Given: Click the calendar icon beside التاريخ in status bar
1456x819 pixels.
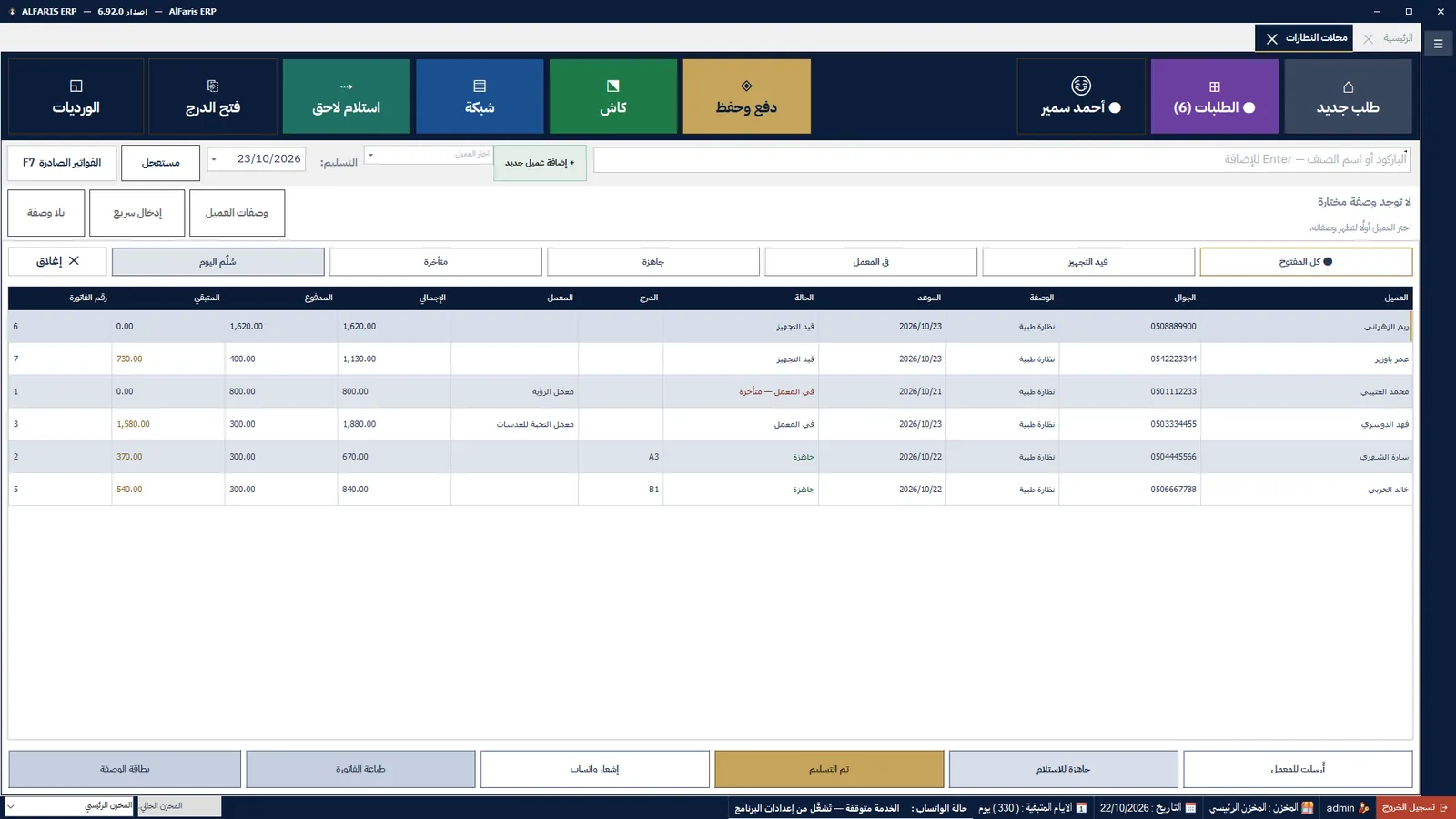Looking at the screenshot, I should point(1190,807).
